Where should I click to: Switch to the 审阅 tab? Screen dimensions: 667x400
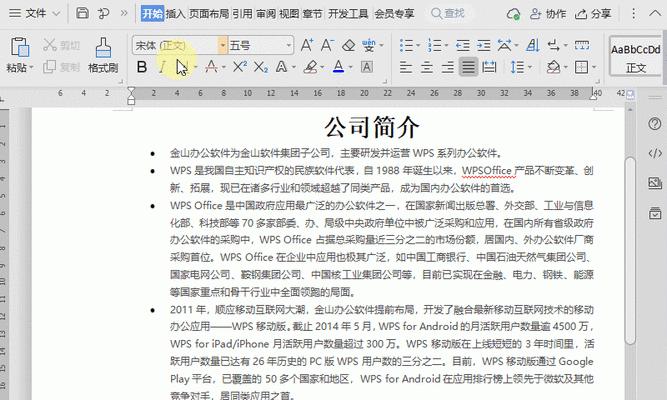click(x=266, y=14)
